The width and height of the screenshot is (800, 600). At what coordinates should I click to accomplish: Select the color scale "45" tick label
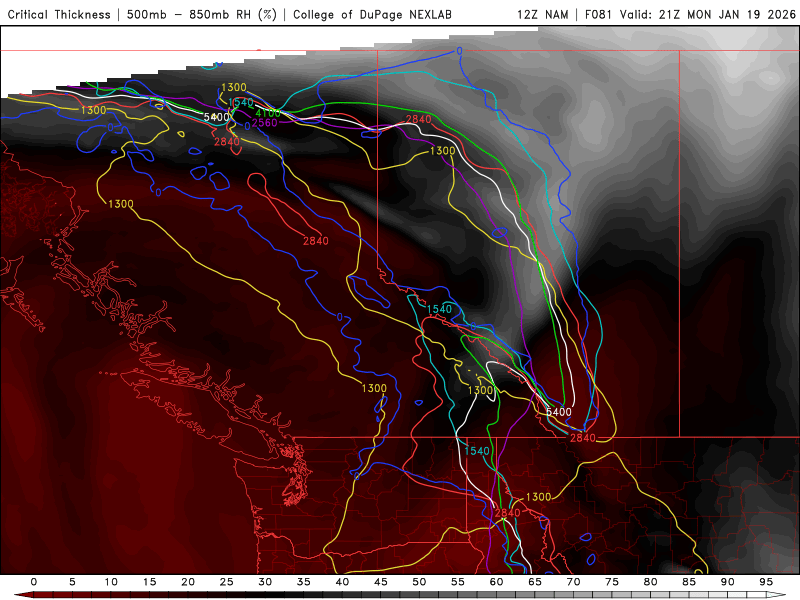[x=381, y=582]
